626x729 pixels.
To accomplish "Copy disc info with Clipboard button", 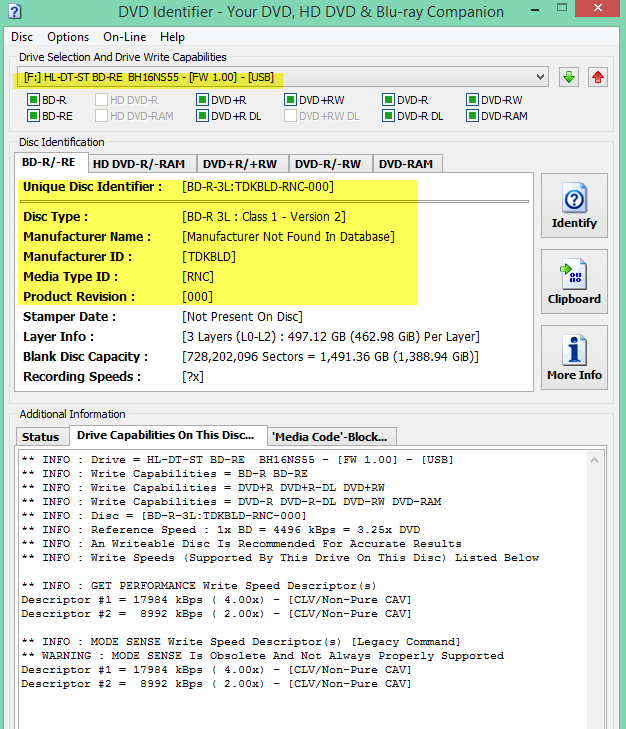I will pyautogui.click(x=574, y=281).
